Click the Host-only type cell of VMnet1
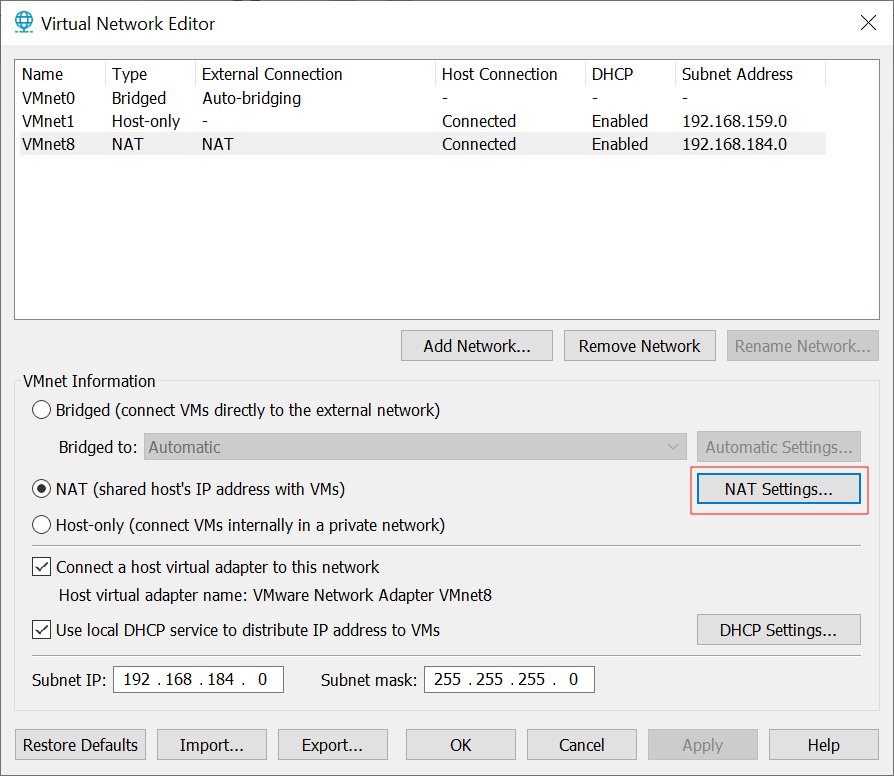Image resolution: width=894 pixels, height=776 pixels. coord(146,121)
